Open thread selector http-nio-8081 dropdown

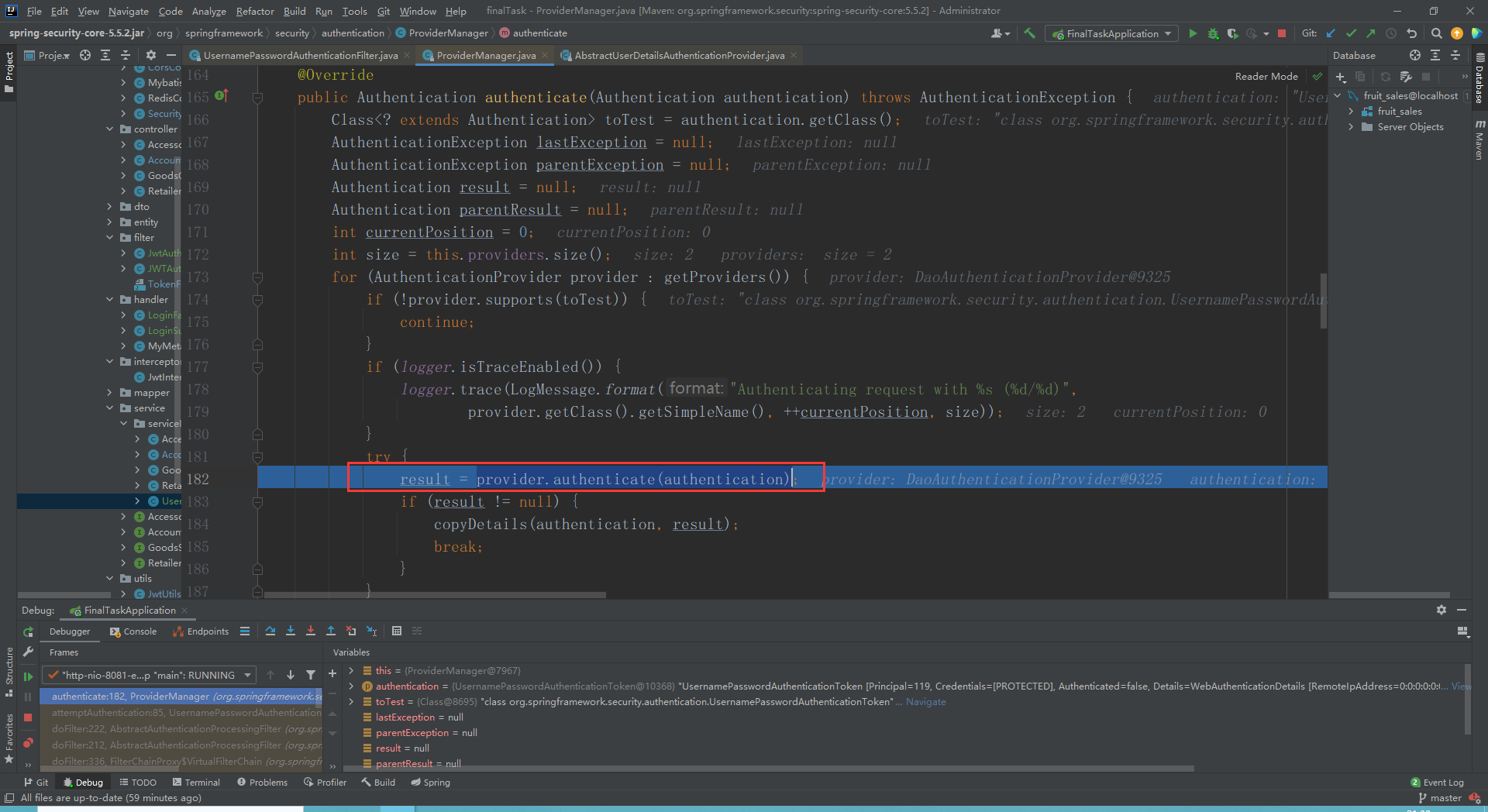click(x=149, y=675)
